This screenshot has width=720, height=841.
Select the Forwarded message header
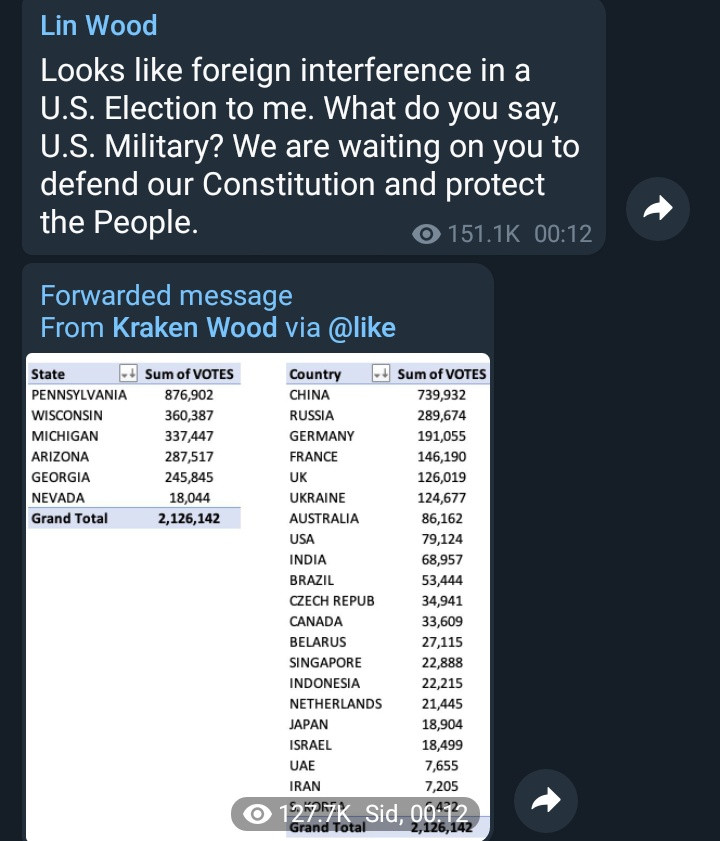point(166,296)
